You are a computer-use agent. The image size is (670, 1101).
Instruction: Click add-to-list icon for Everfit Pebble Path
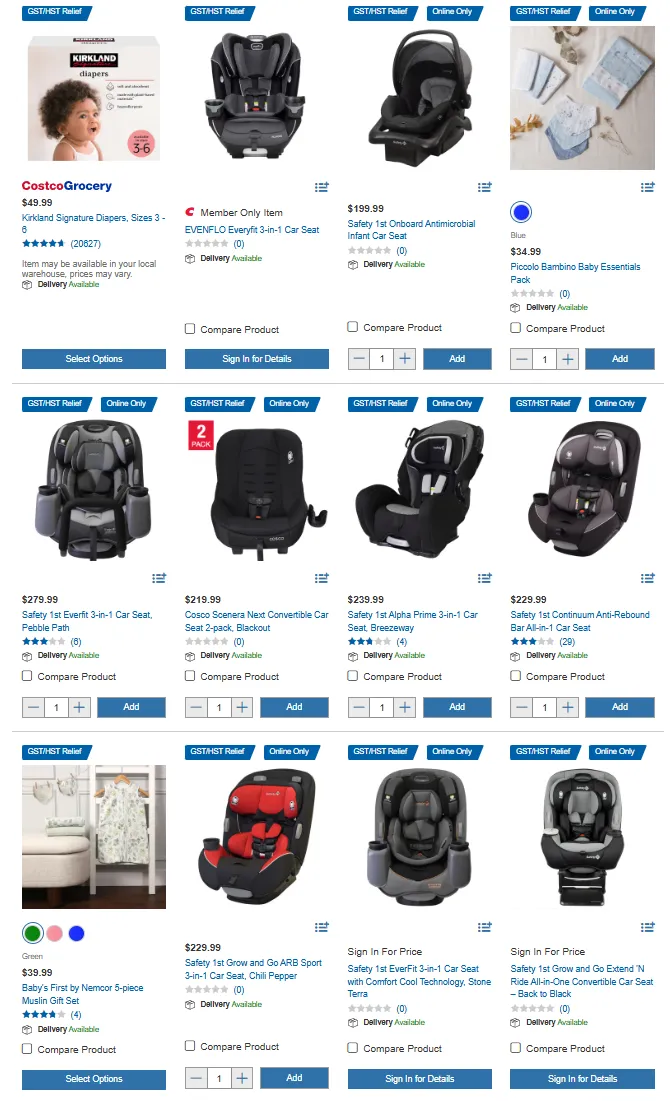[x=159, y=578]
